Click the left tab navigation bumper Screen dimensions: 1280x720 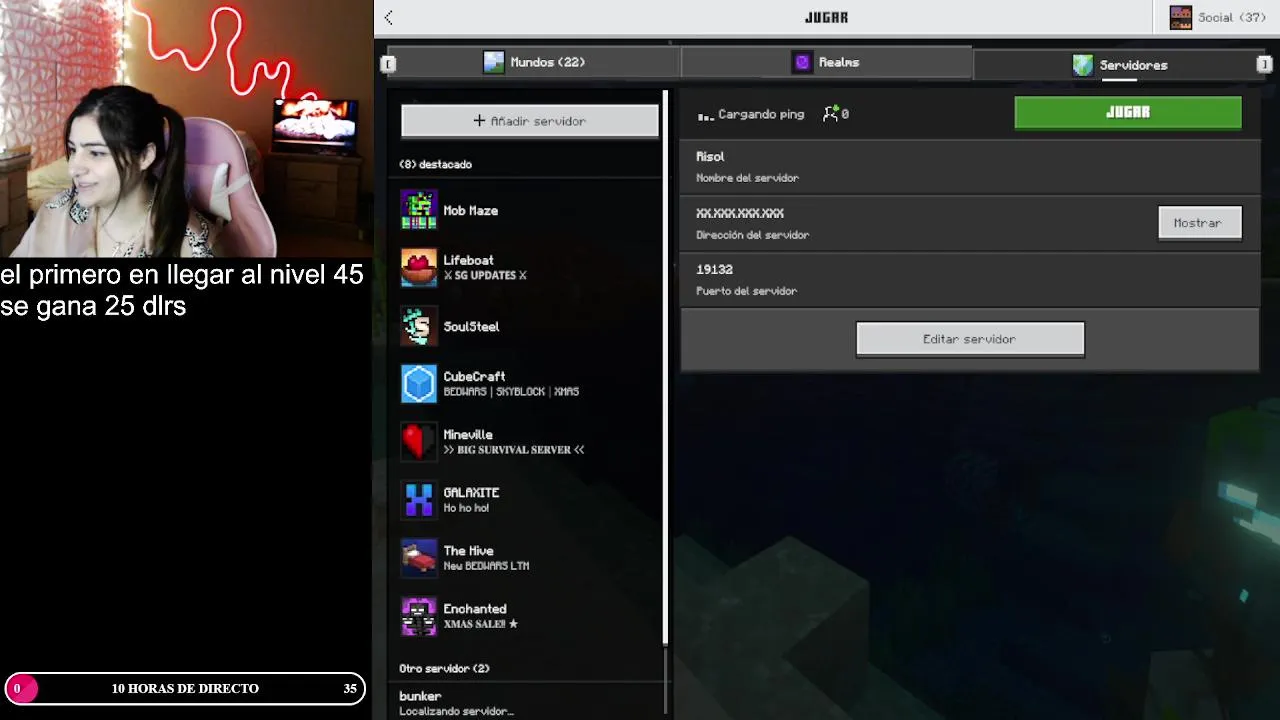(x=388, y=64)
